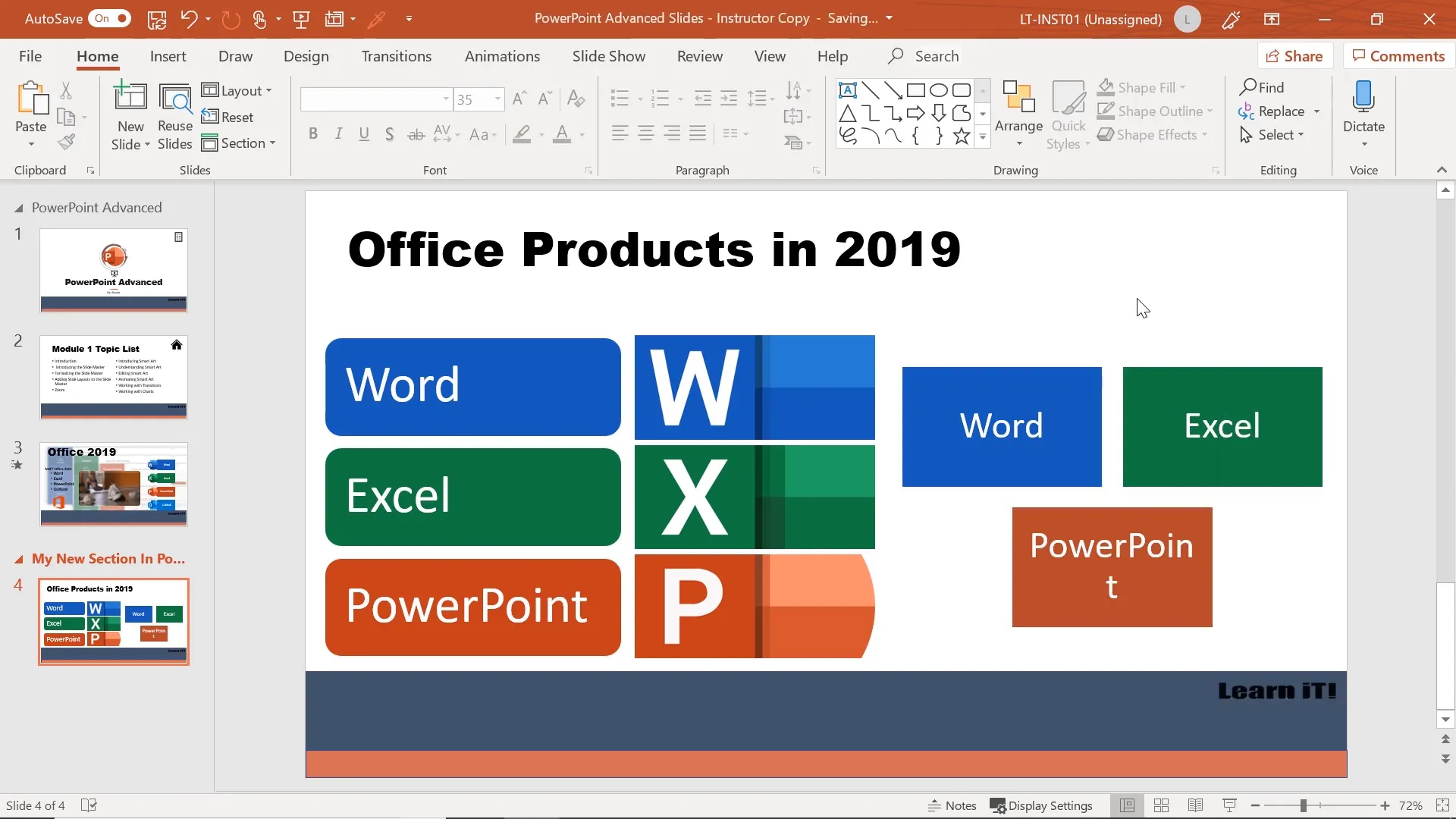Click the Start From Beginning presentation icon
Screen dimensions: 1456x819
pos(301,19)
